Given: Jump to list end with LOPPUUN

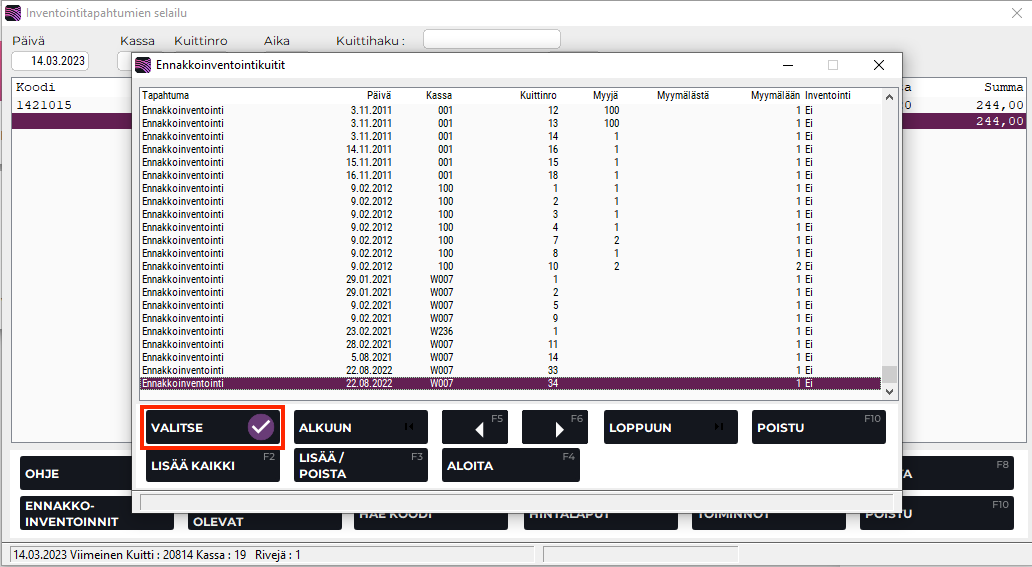Looking at the screenshot, I should (x=670, y=427).
